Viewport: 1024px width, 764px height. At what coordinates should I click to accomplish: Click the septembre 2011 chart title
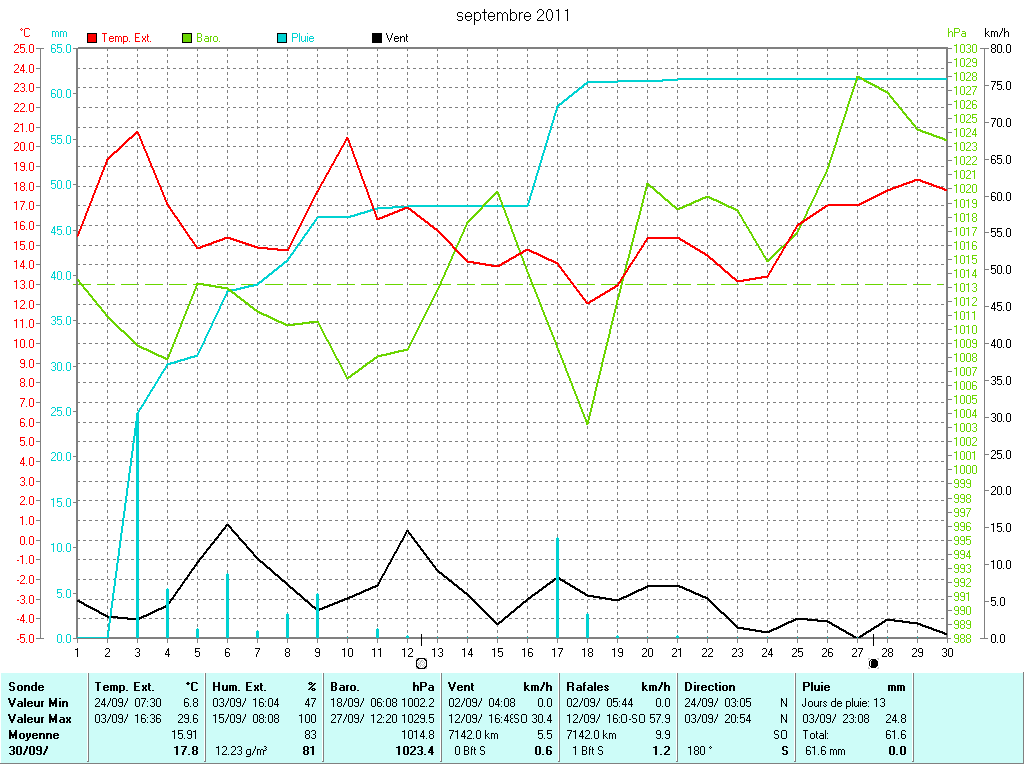click(x=513, y=15)
